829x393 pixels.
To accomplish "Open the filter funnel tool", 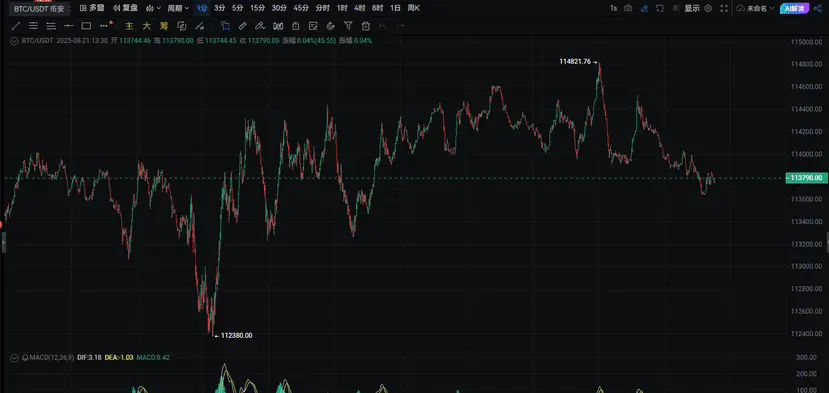I will 348,25.
